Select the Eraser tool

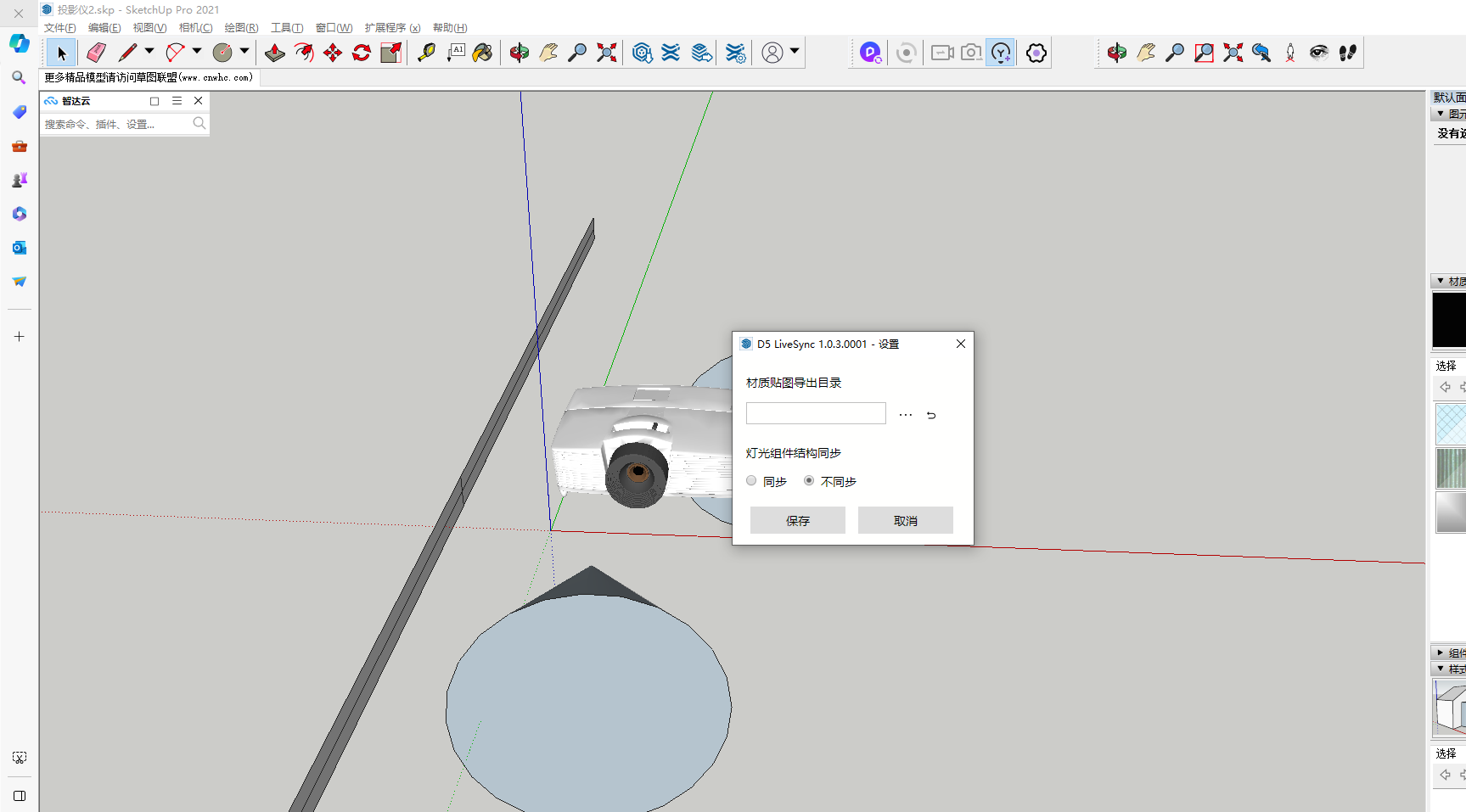pos(97,53)
